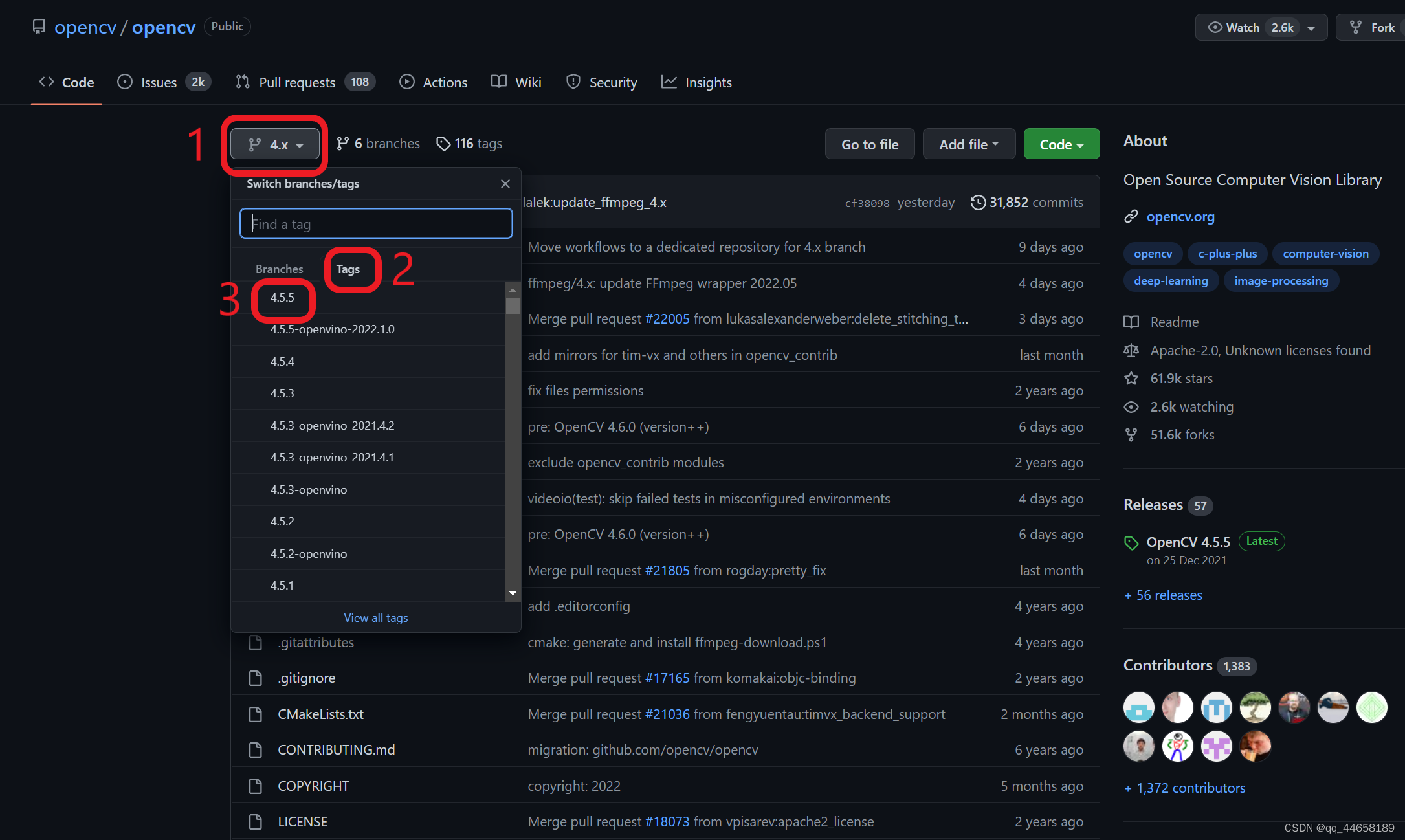Open the LICENSE file
1405x840 pixels.
point(303,822)
